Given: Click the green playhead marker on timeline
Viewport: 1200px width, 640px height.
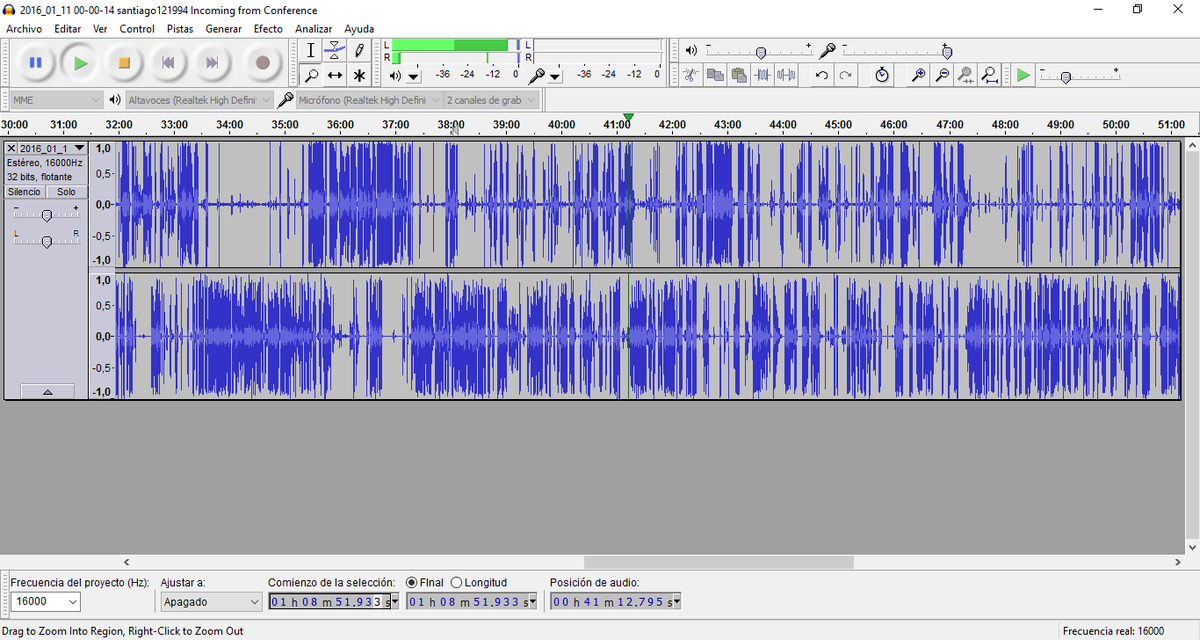Looking at the screenshot, I should [628, 118].
